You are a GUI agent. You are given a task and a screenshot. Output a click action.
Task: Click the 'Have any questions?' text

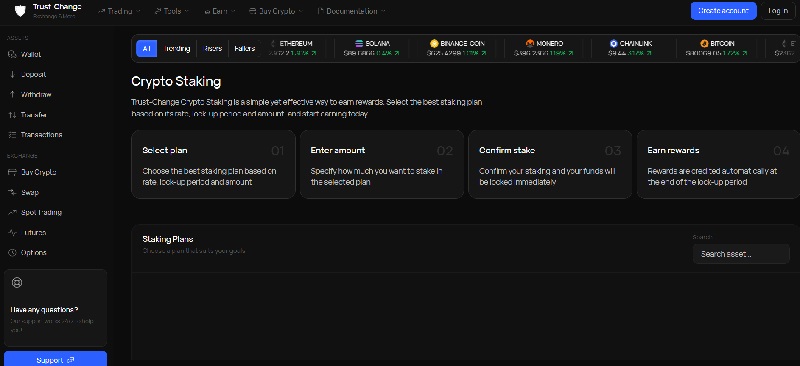pos(44,310)
